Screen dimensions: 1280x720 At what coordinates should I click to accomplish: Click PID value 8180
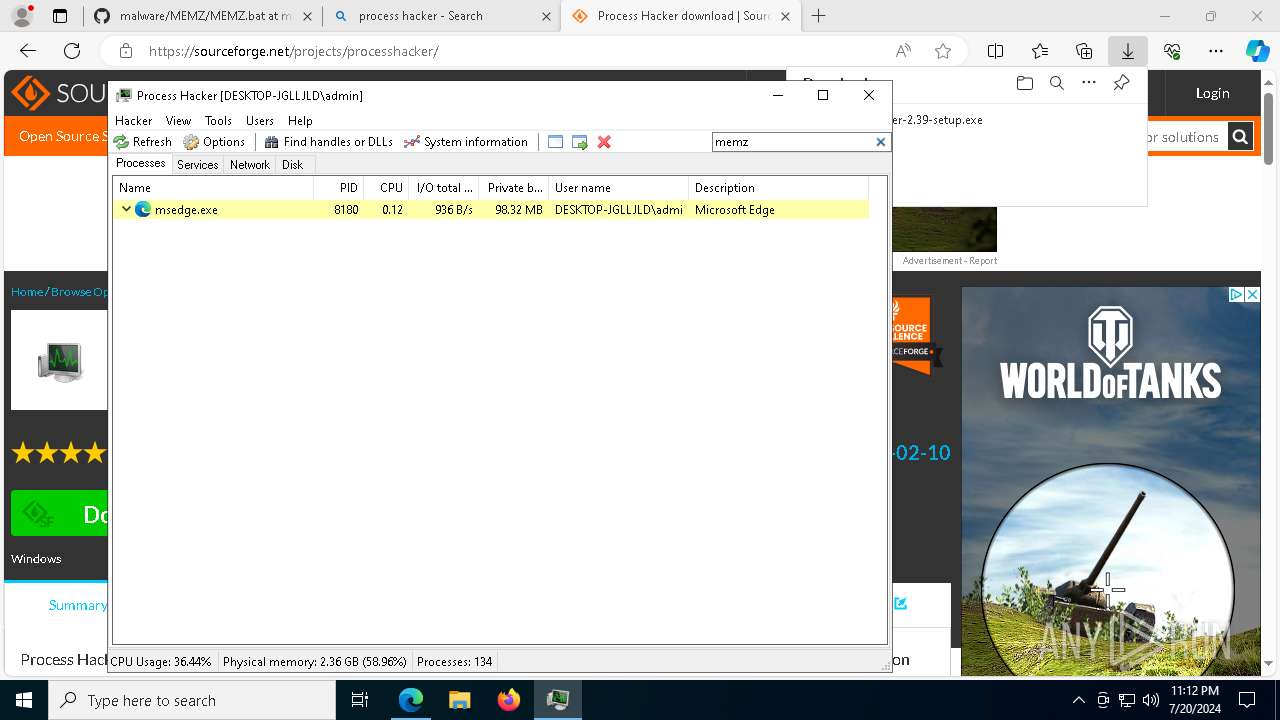tap(346, 209)
